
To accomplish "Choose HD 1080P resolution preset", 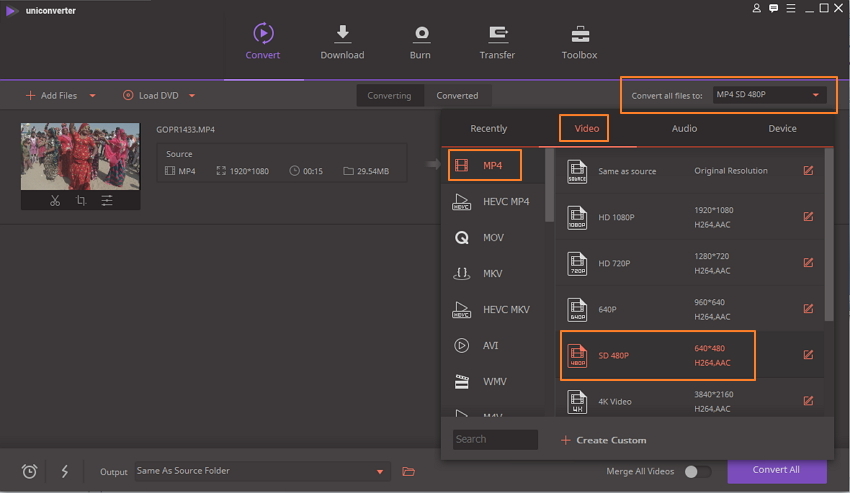I will pyautogui.click(x=688, y=217).
